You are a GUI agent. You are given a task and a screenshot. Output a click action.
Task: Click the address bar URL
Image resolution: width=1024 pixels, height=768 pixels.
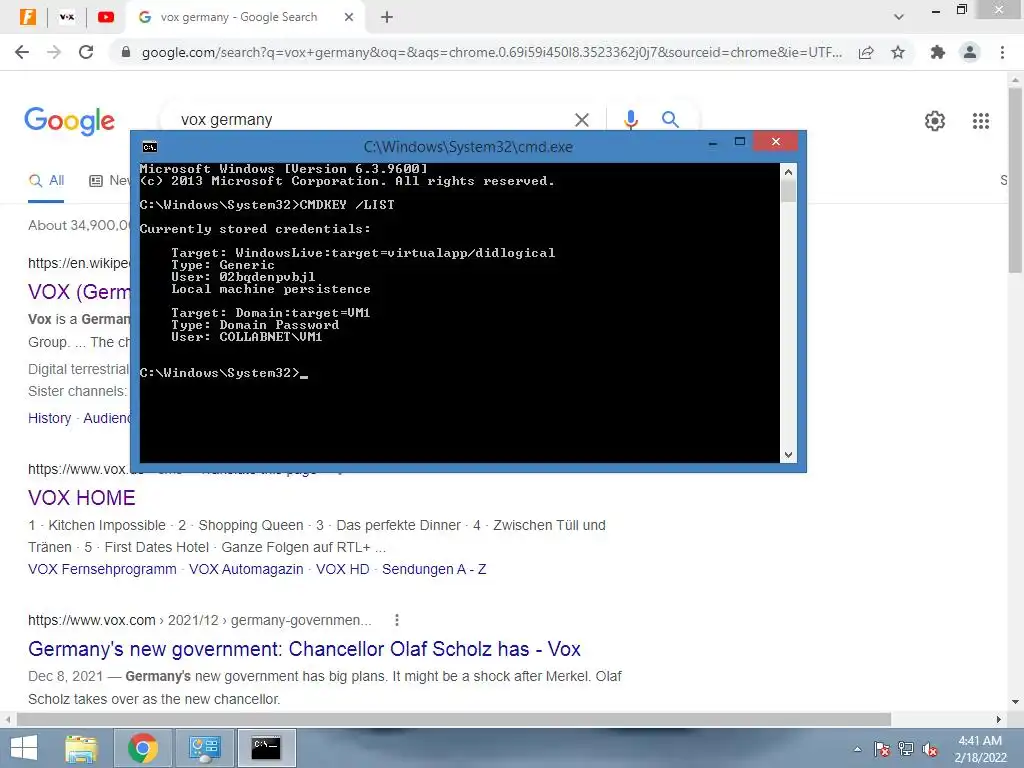[x=491, y=52]
